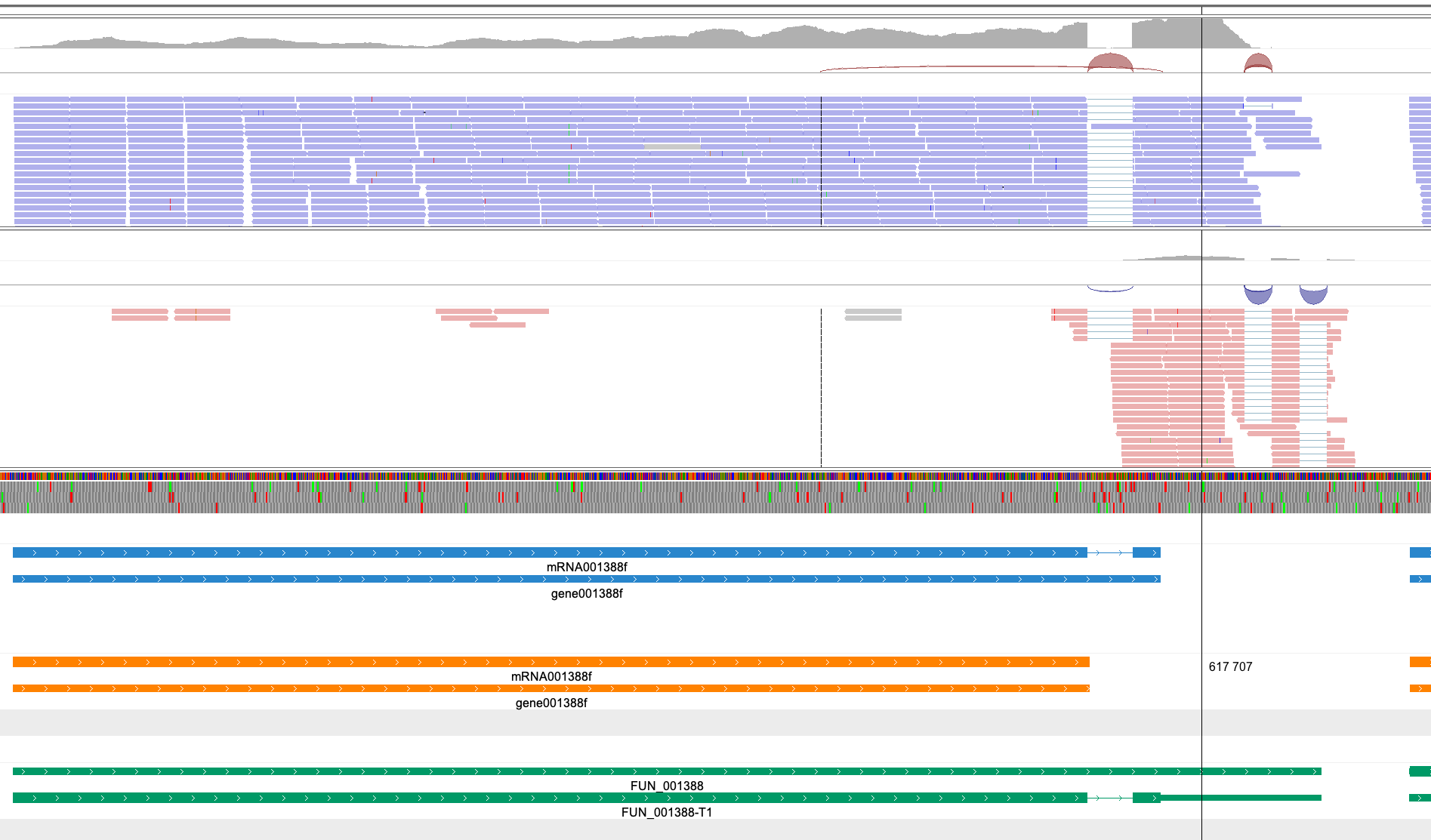Click the blue gene001388f feature label
1431x840 pixels.
pyautogui.click(x=587, y=593)
